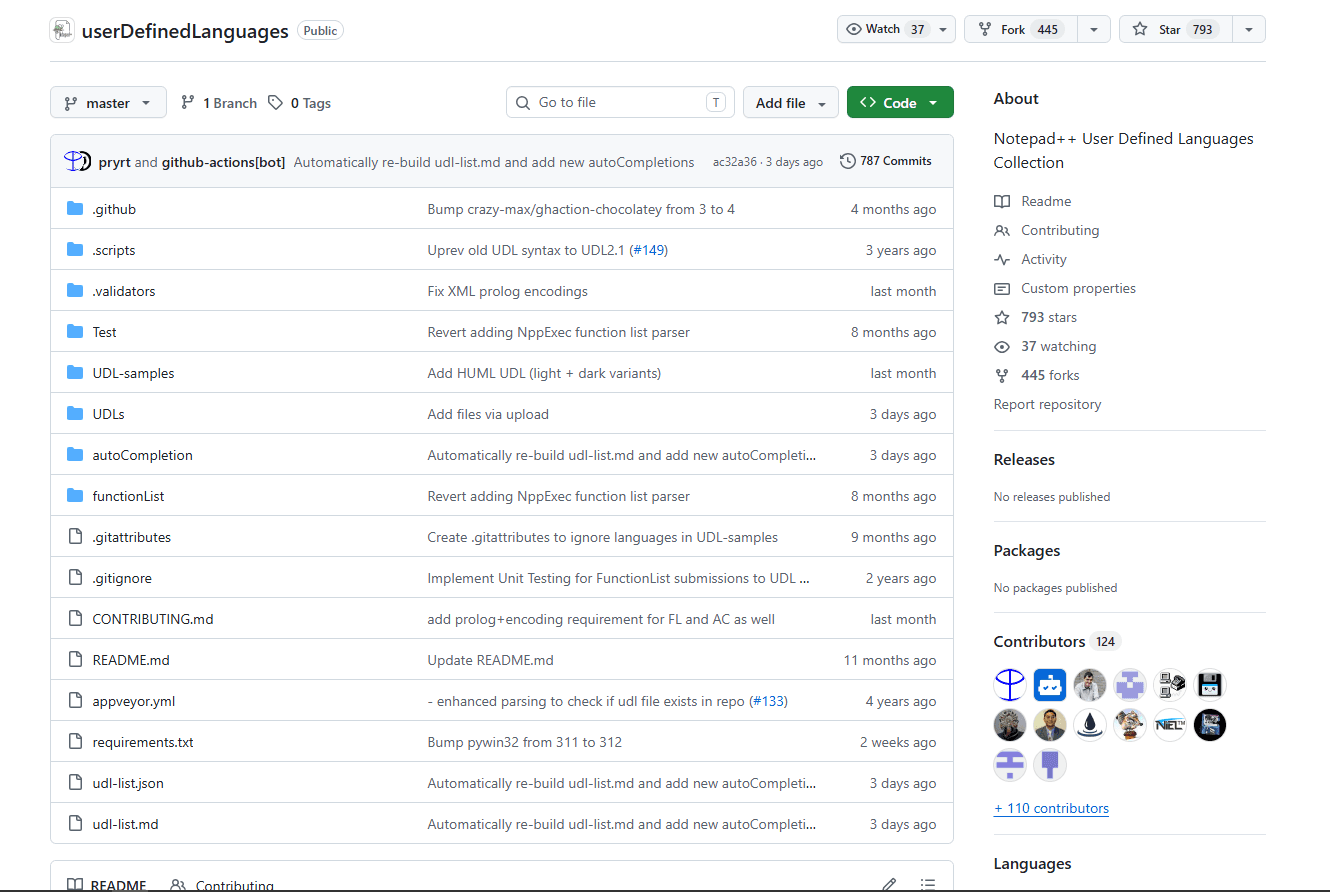Open the Packages heading link
1330x892 pixels.
(1027, 551)
